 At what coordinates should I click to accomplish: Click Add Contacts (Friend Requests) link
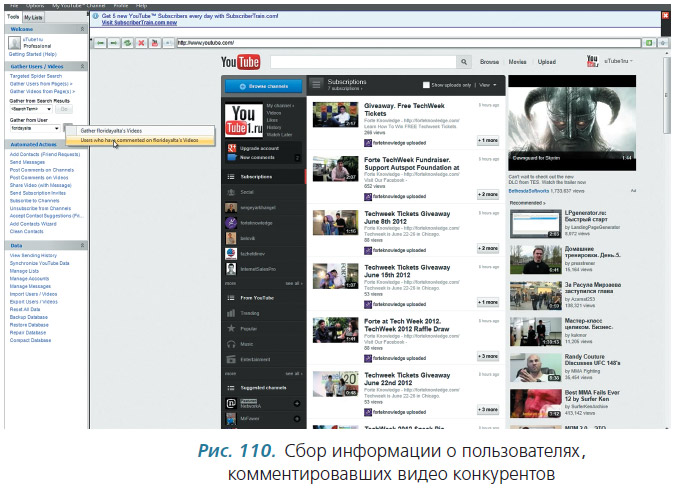pyautogui.click(x=45, y=154)
